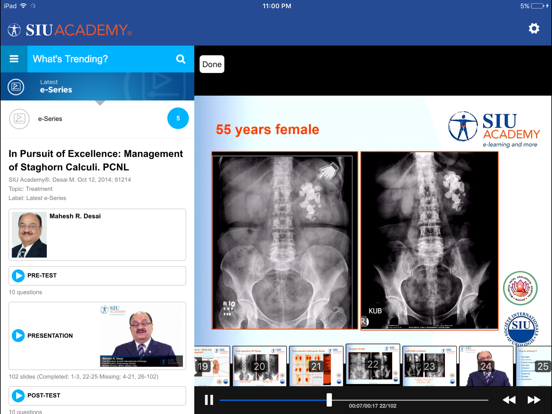552x414 pixels.
Task: Tap the 'Topic: Treatment' text
Action: 30,189
